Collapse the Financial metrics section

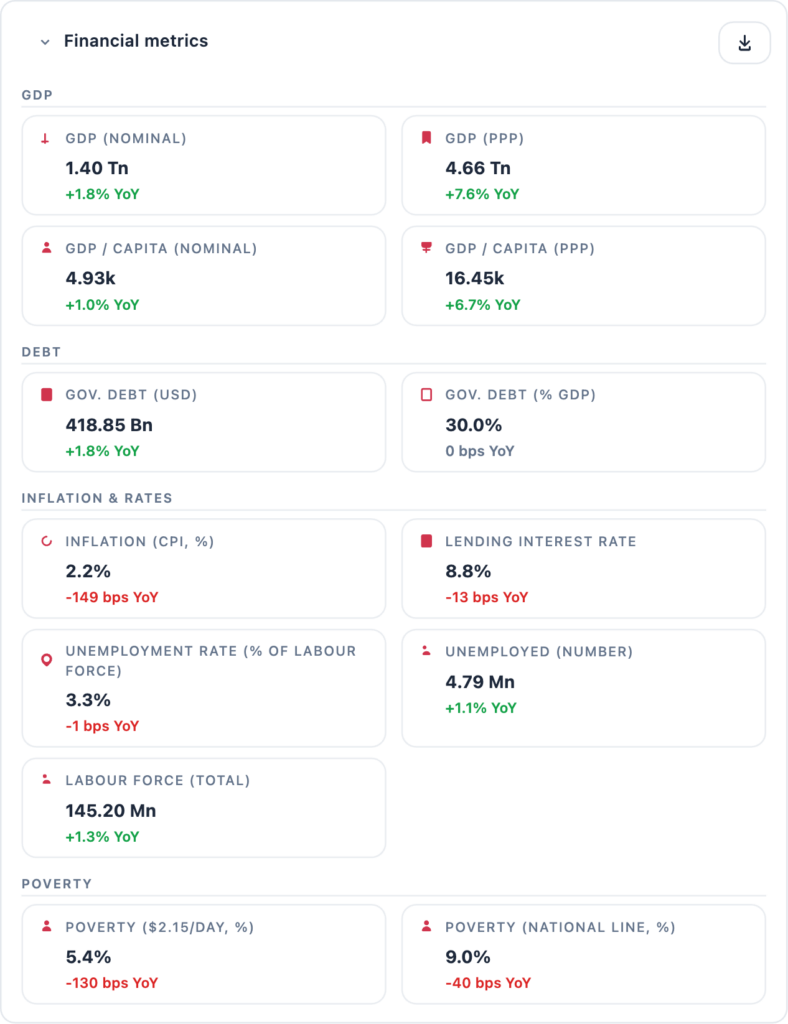45,42
